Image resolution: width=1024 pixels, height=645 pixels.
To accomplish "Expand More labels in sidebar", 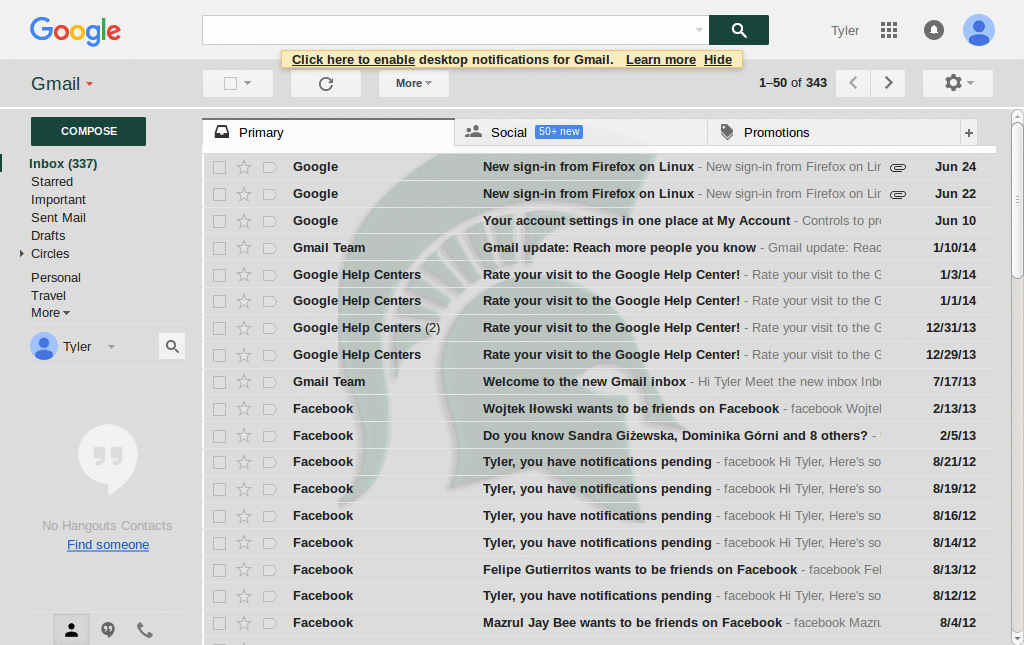I will pyautogui.click(x=50, y=313).
